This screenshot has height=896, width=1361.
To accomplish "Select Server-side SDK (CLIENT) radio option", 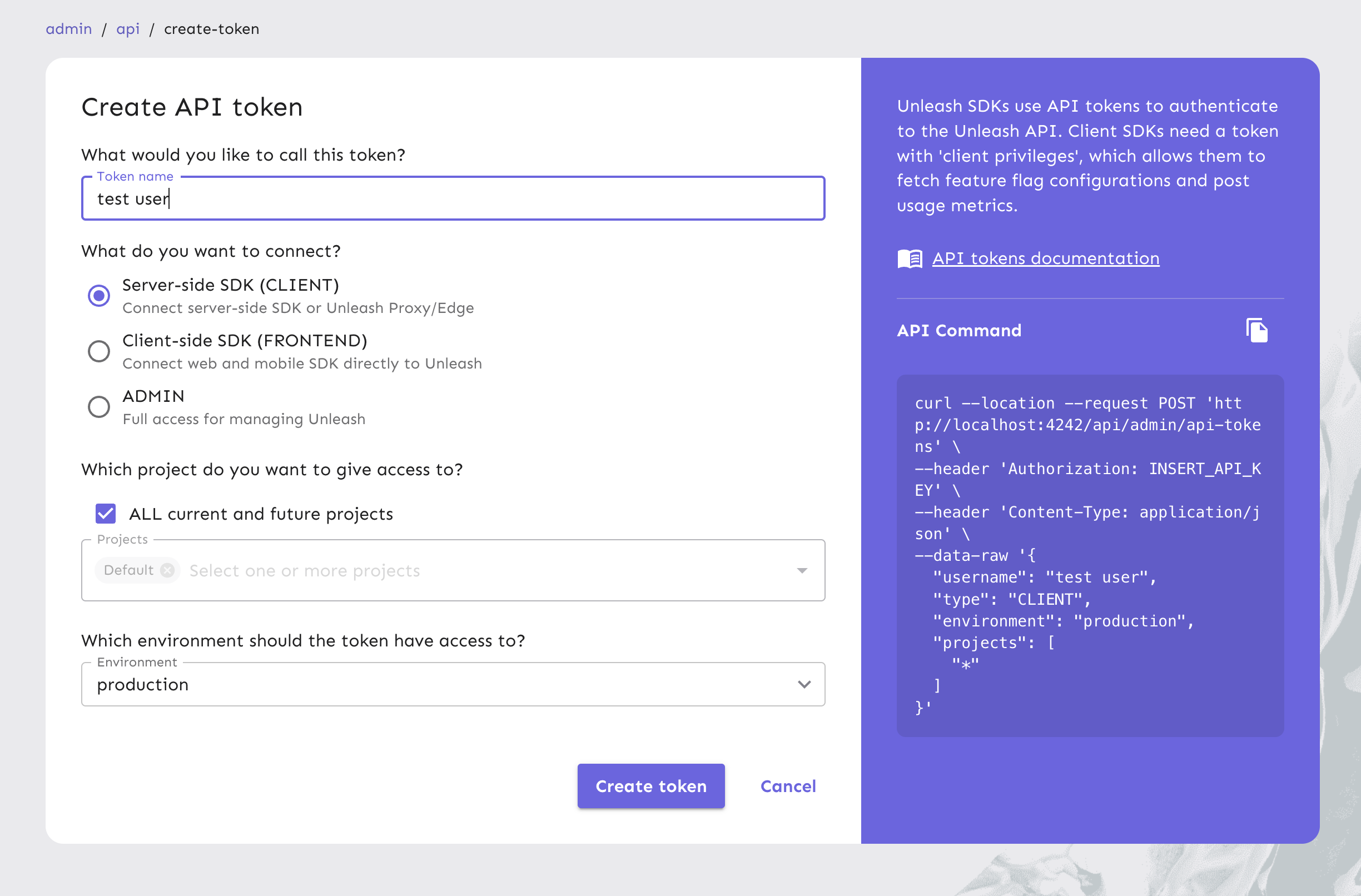I will 99,296.
